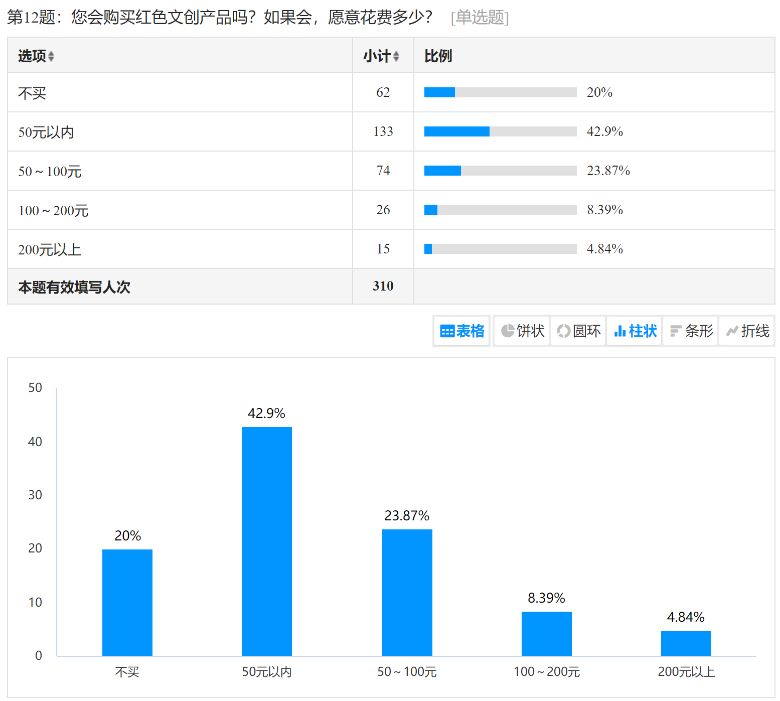This screenshot has height=701, width=780.
Task: Click the 不买 row progress bar in table
Action: coord(500,92)
